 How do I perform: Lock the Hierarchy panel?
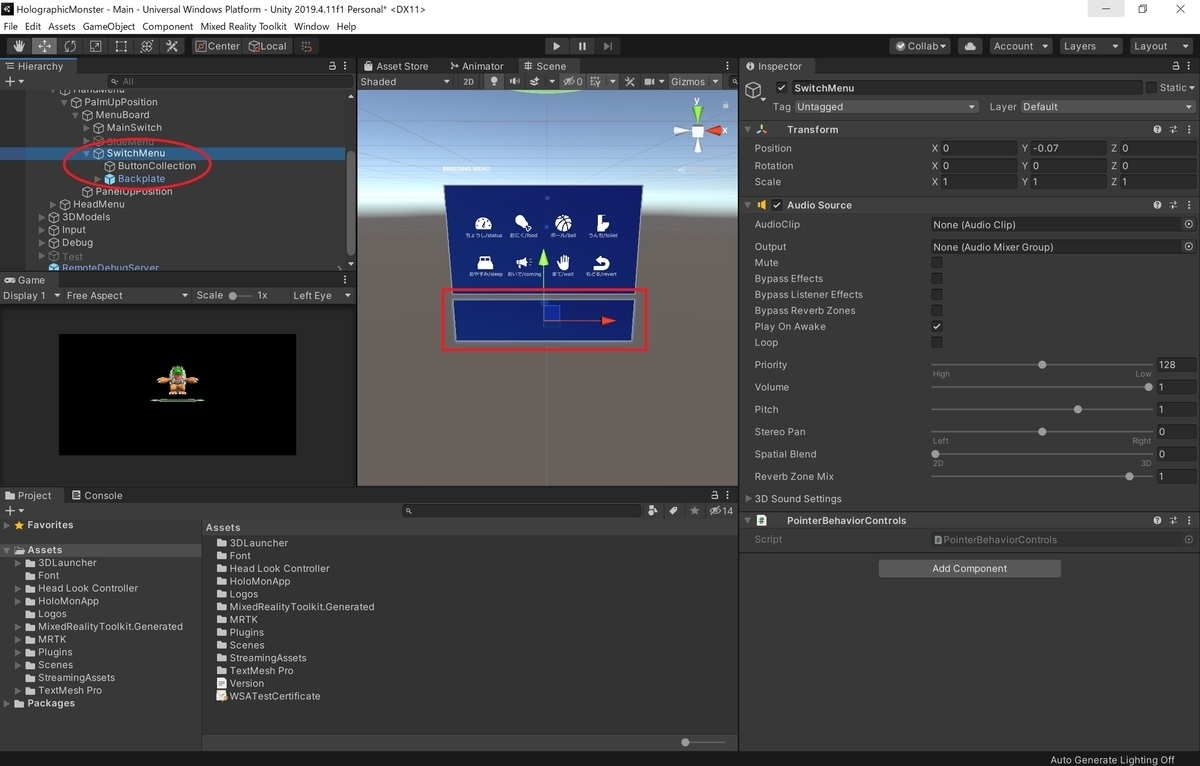(333, 66)
